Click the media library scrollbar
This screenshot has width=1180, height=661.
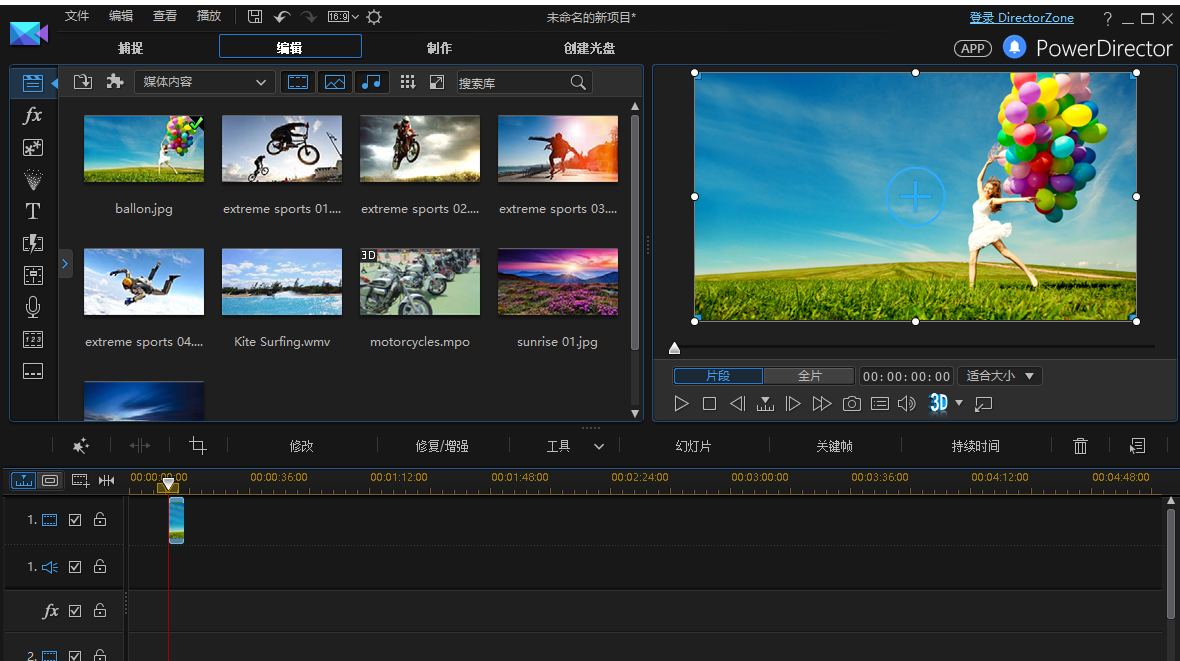point(634,233)
